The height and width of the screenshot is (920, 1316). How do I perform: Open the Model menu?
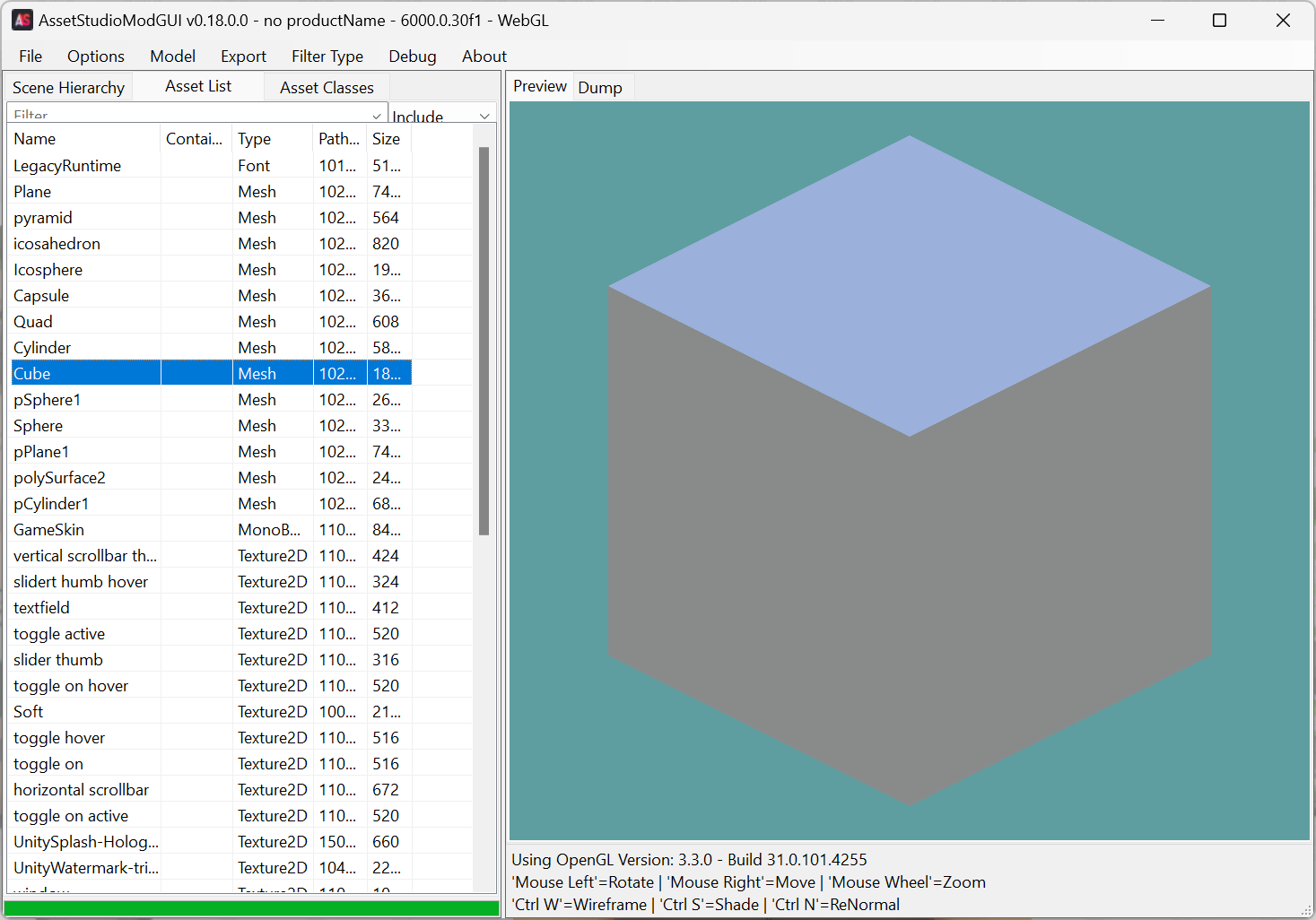pos(173,56)
